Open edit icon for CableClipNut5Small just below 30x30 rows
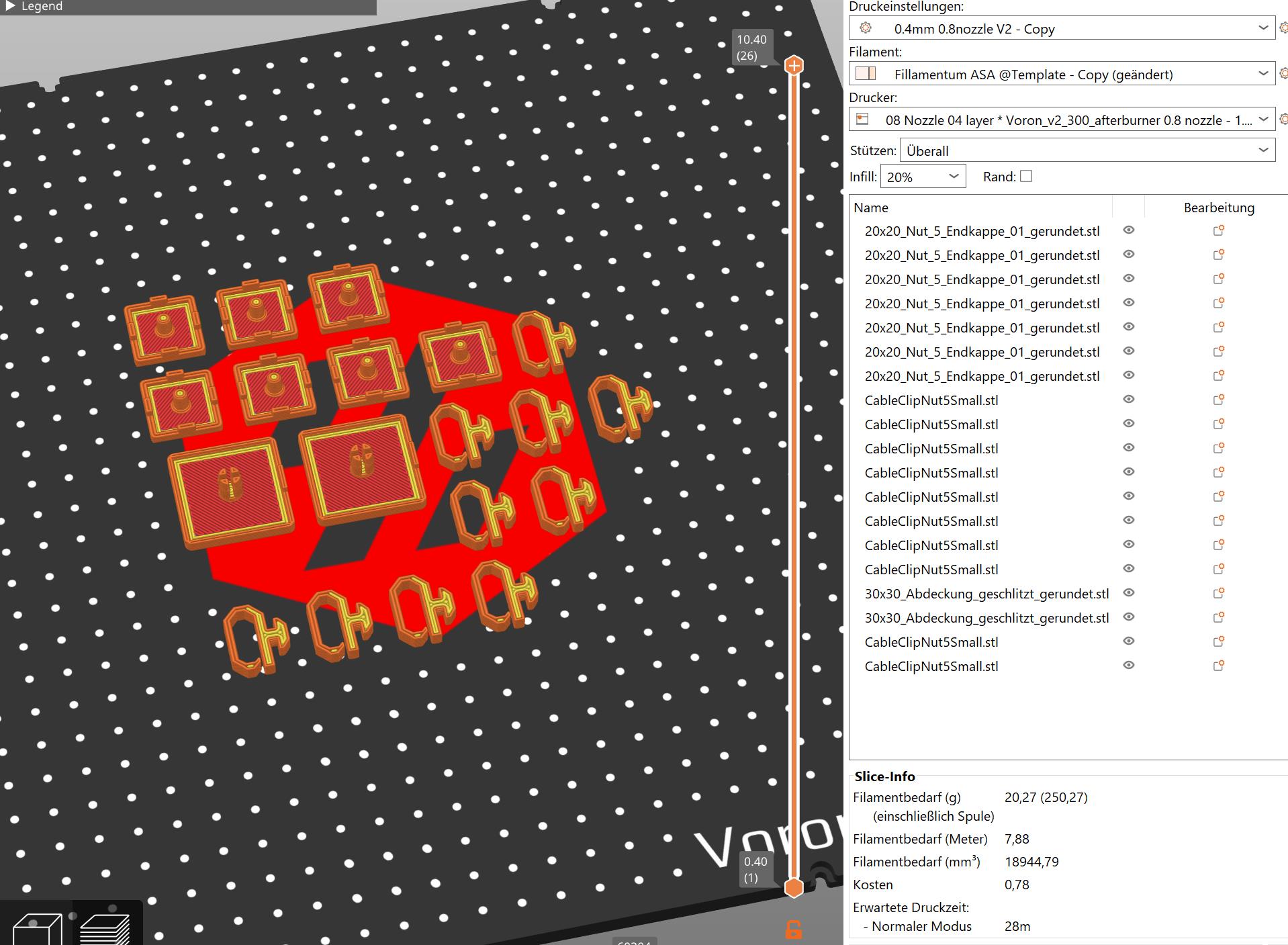 (x=1219, y=641)
